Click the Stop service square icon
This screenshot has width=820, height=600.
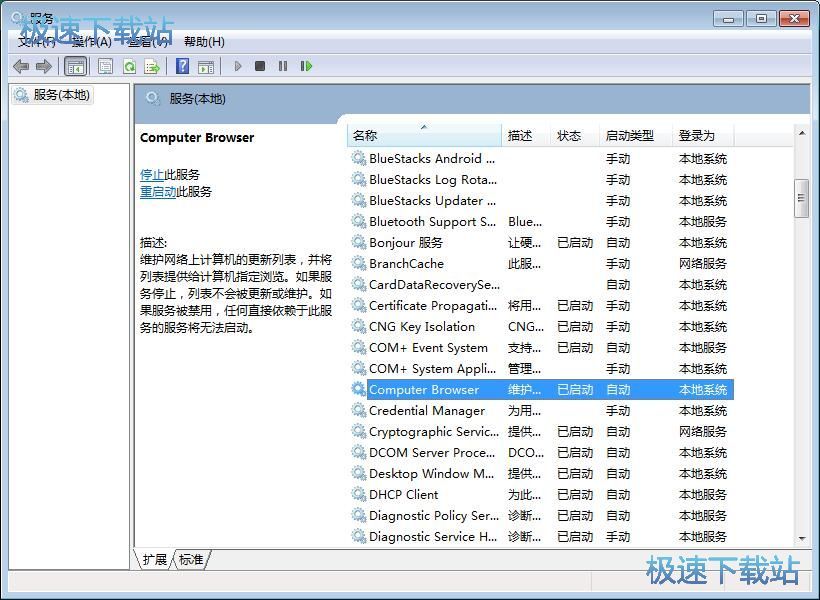(x=260, y=66)
